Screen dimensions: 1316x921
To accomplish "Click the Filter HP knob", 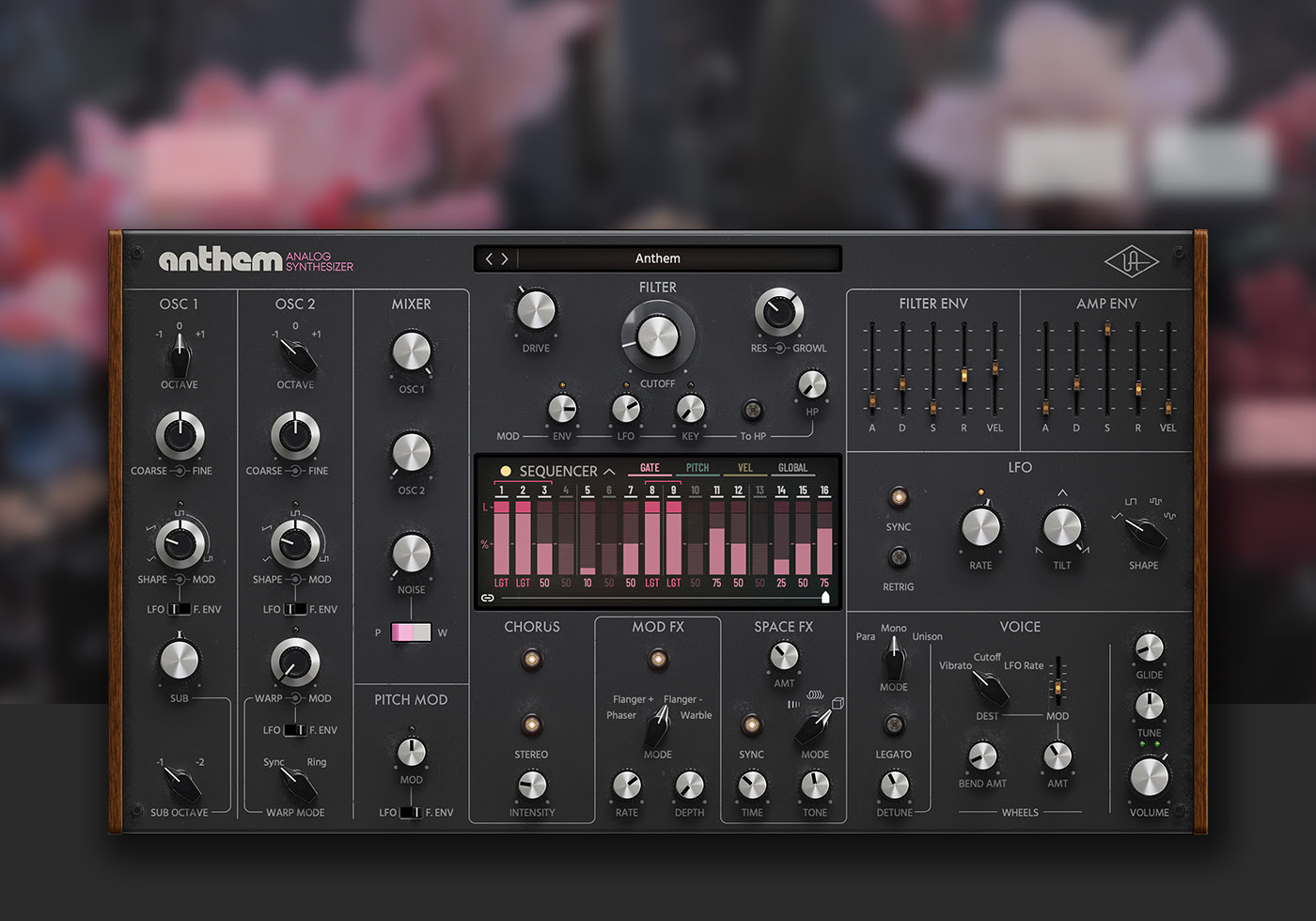I will (812, 384).
